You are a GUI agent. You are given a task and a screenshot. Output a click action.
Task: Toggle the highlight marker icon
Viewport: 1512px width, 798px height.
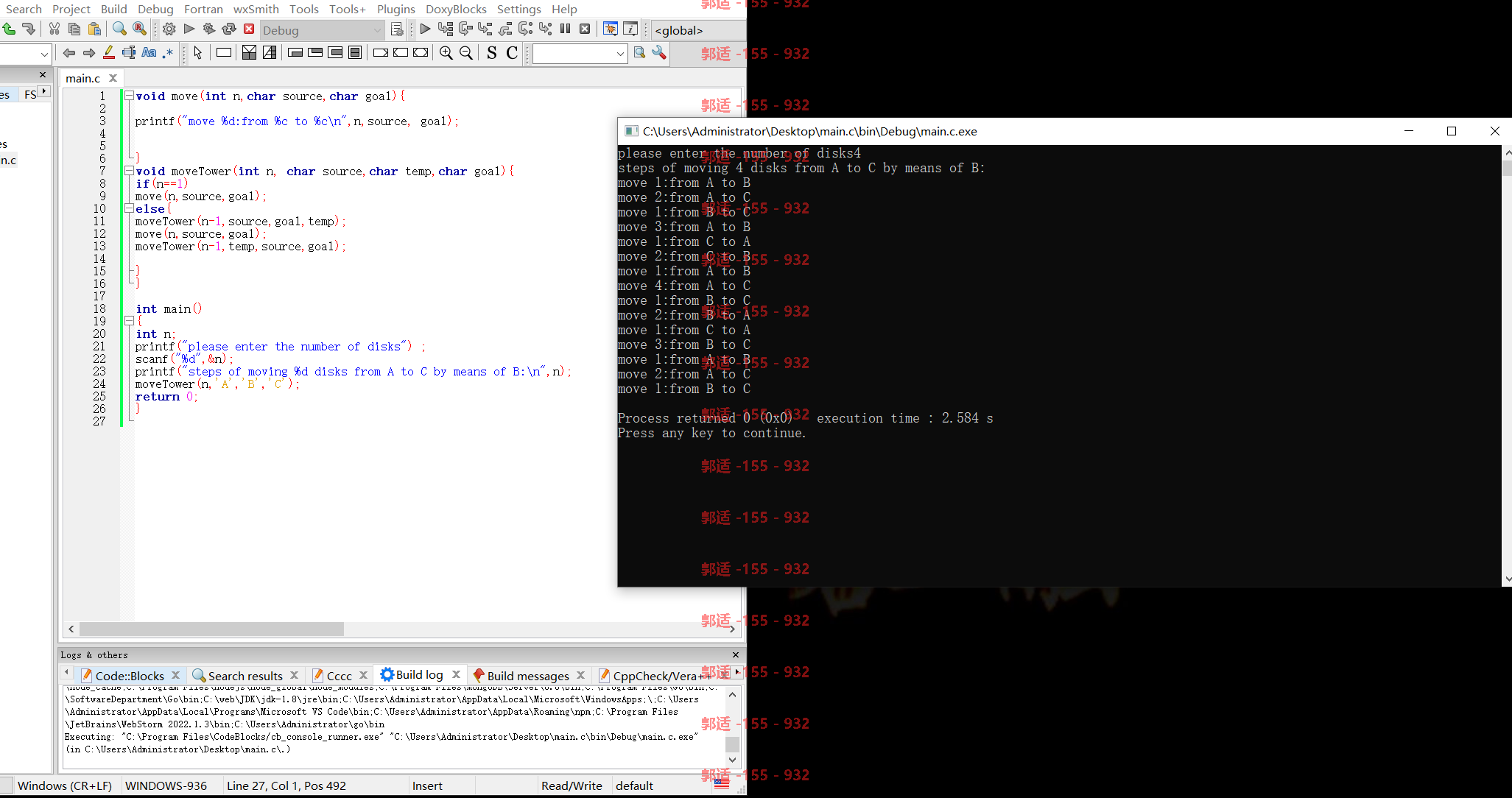tap(109, 53)
